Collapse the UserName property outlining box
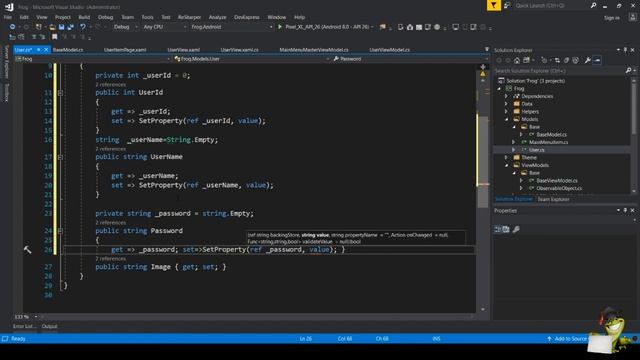Viewport: 640px width, 360px height. pyautogui.click(x=60, y=157)
